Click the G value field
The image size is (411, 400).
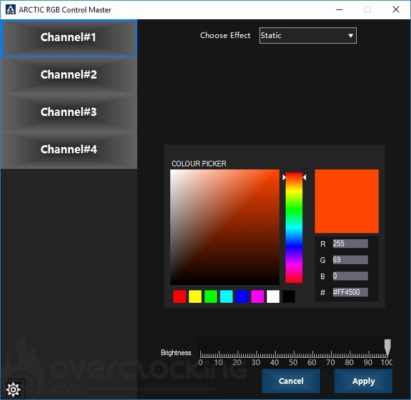(350, 260)
